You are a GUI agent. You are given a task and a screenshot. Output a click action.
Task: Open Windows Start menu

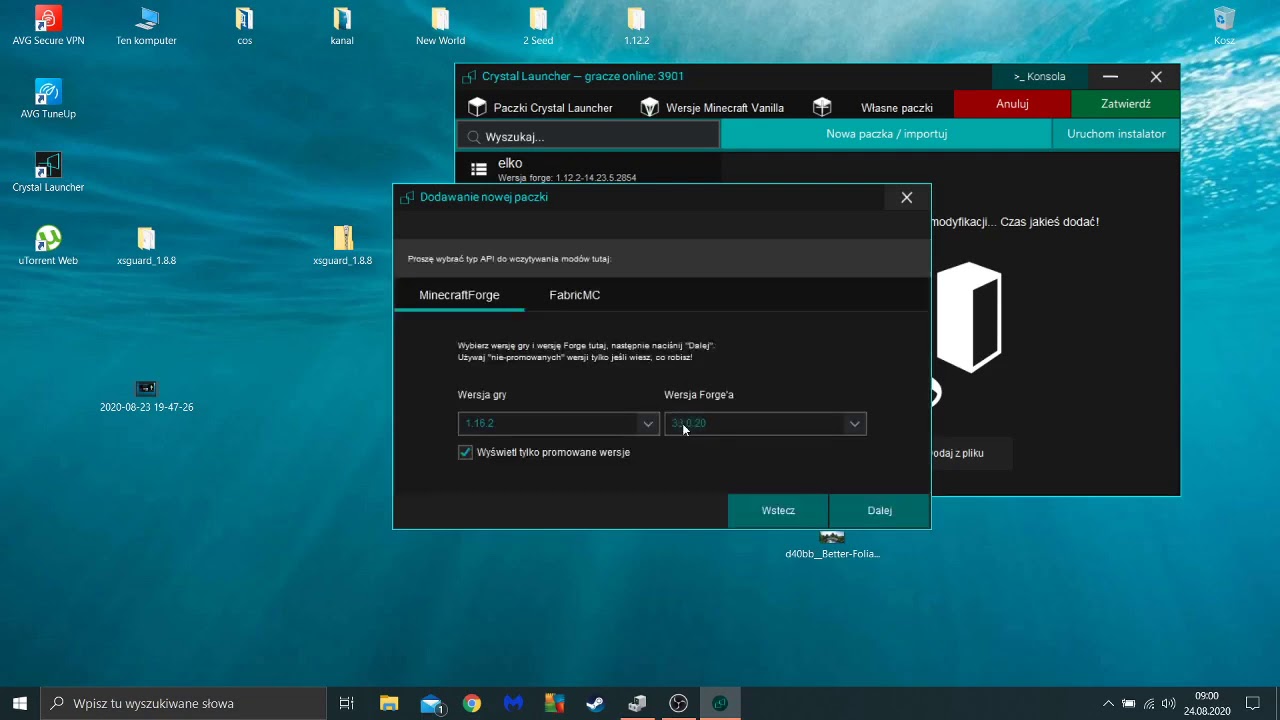[x=20, y=703]
